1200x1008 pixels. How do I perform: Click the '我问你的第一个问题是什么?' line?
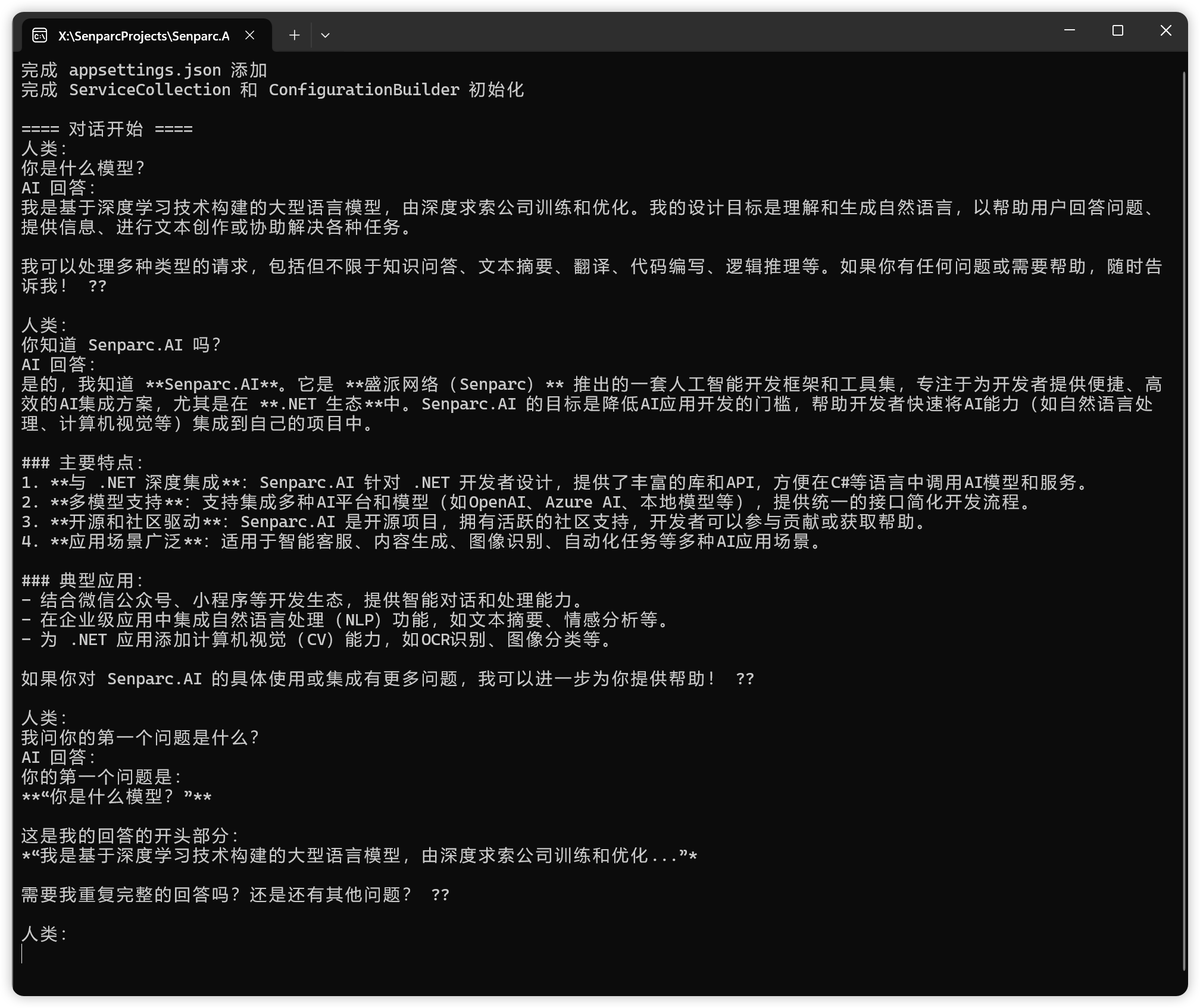[x=140, y=738]
